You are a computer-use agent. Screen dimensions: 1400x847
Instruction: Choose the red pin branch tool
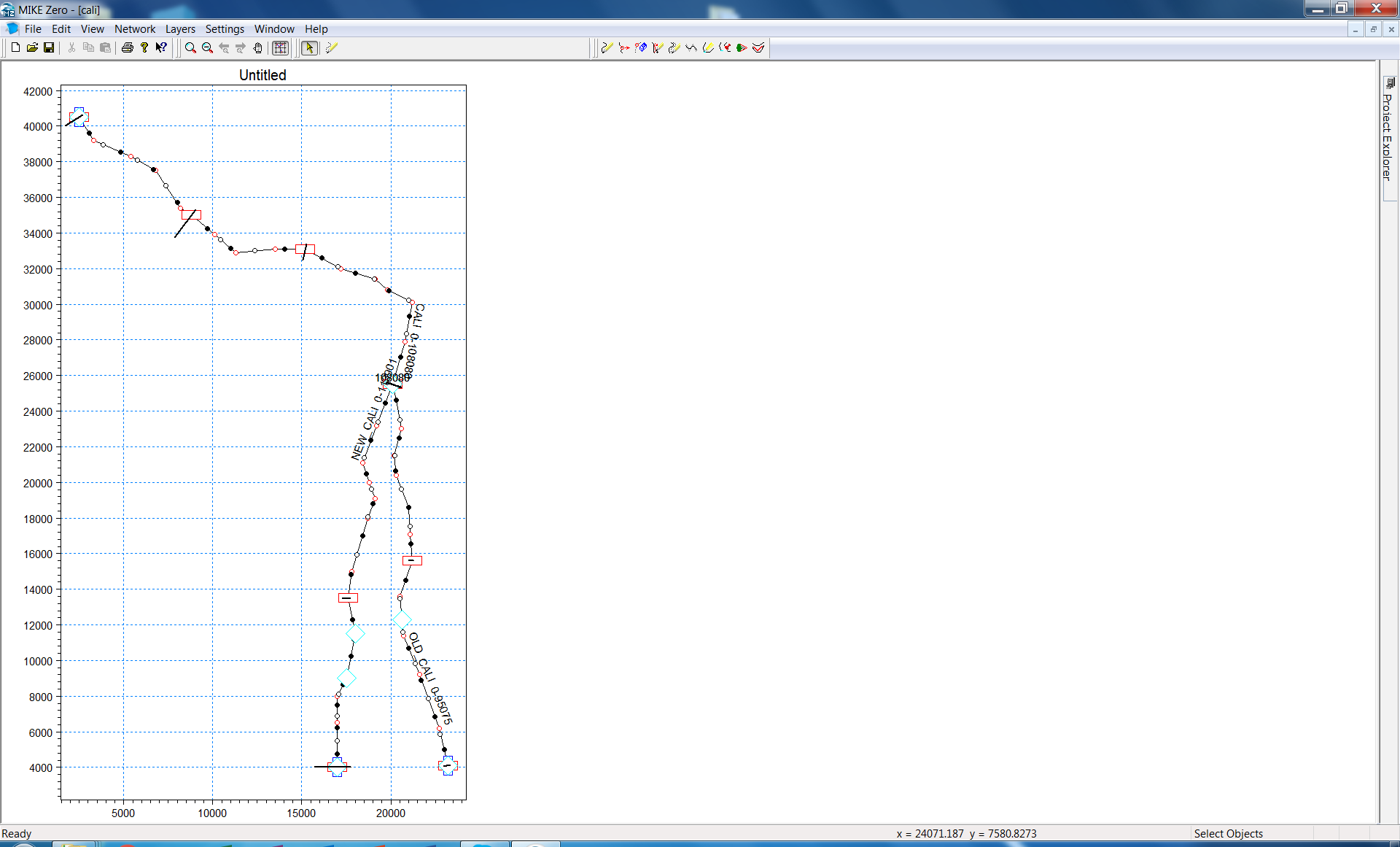coord(725,47)
